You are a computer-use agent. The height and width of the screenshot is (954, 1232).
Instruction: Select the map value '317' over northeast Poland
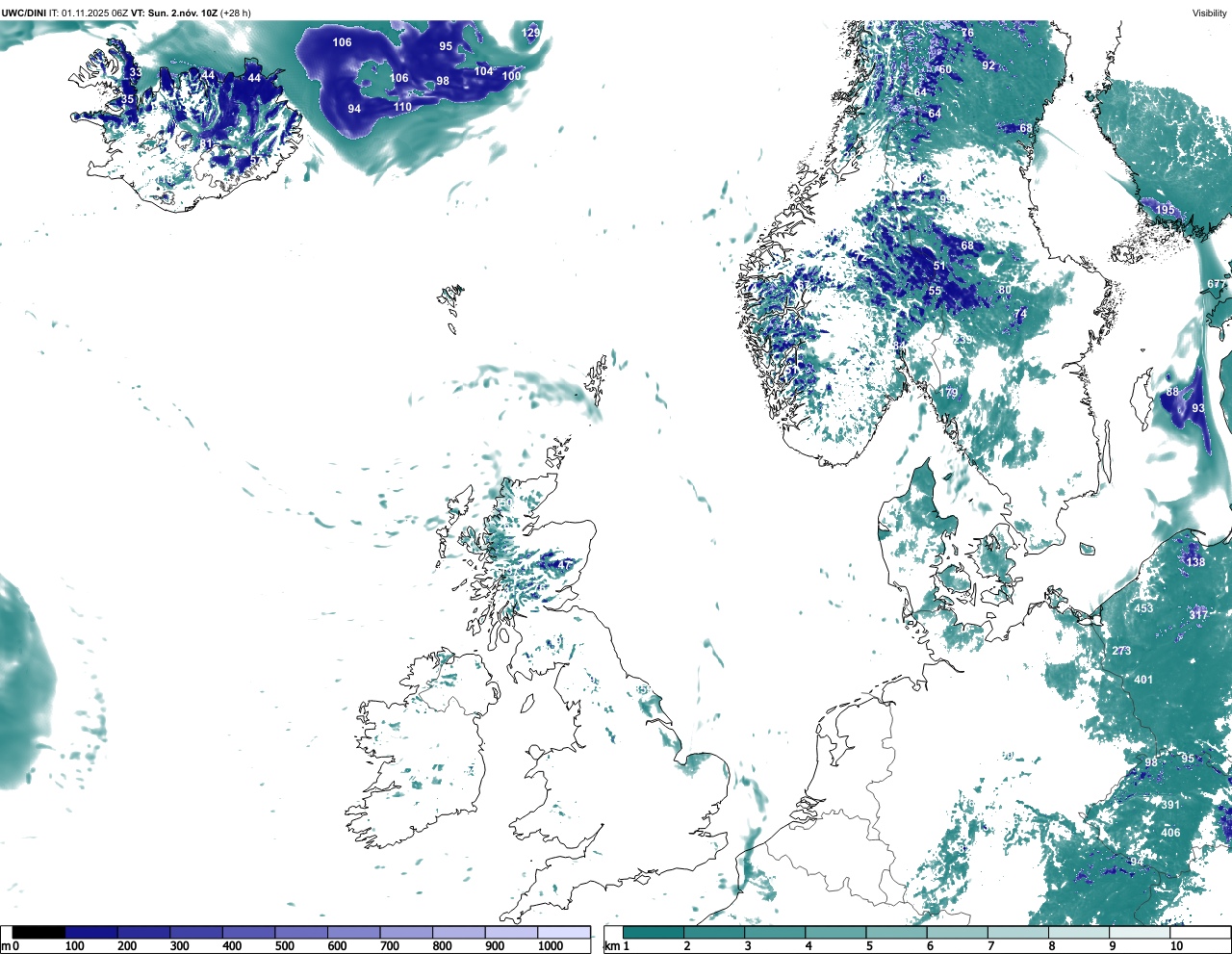[x=1198, y=614]
